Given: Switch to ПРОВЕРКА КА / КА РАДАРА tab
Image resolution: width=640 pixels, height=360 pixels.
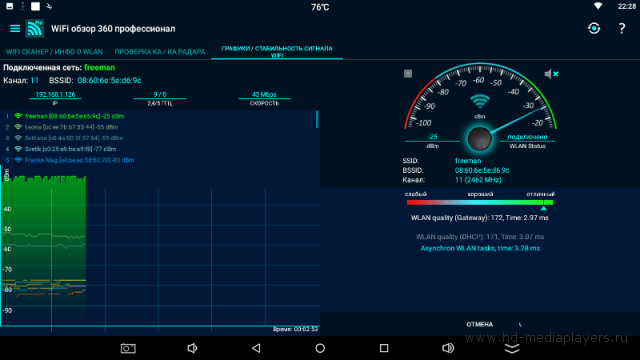Looking at the screenshot, I should coord(160,52).
